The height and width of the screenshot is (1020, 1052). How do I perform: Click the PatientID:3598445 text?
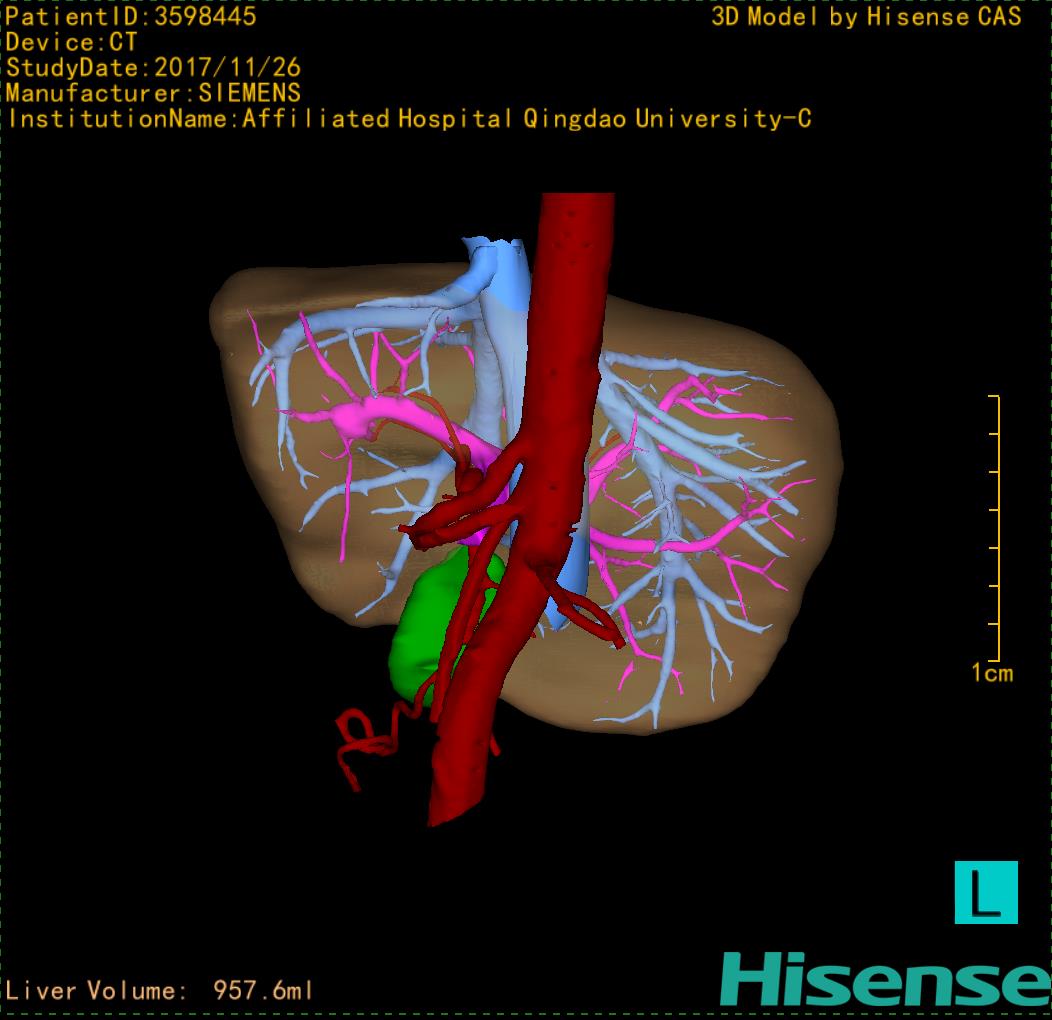131,16
